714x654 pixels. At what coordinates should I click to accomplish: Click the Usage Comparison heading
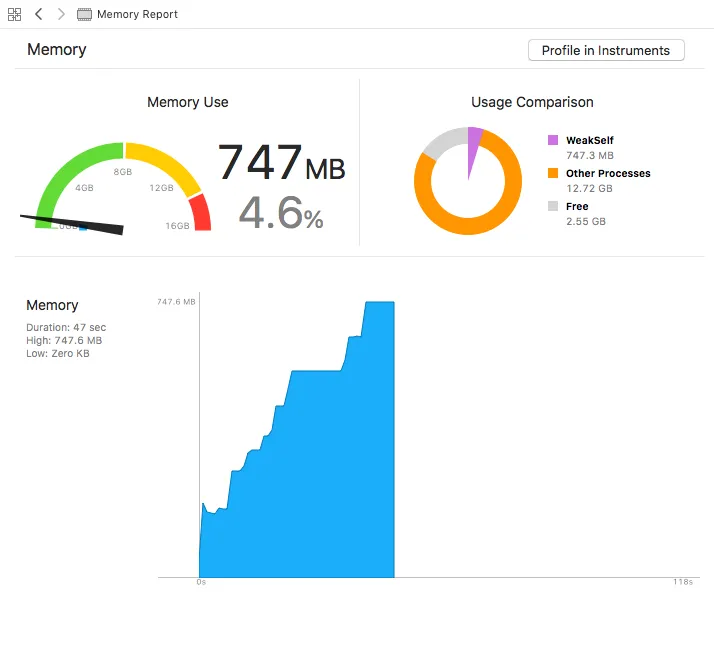(x=532, y=102)
